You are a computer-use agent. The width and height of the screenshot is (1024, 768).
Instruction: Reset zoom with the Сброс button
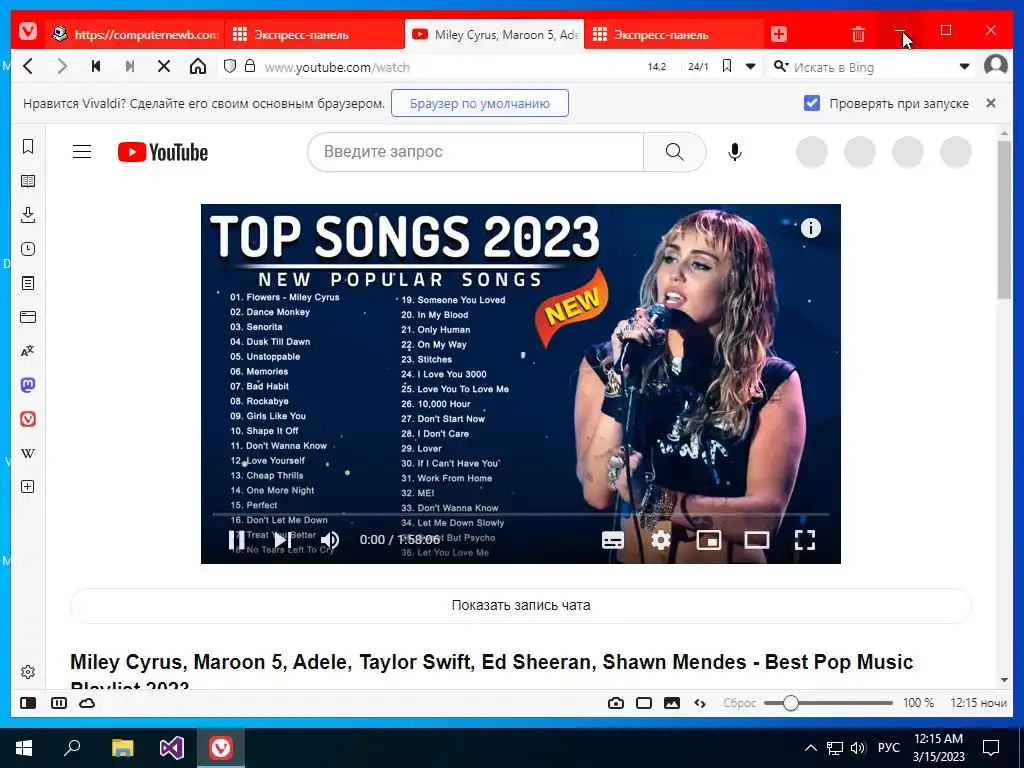click(x=739, y=703)
